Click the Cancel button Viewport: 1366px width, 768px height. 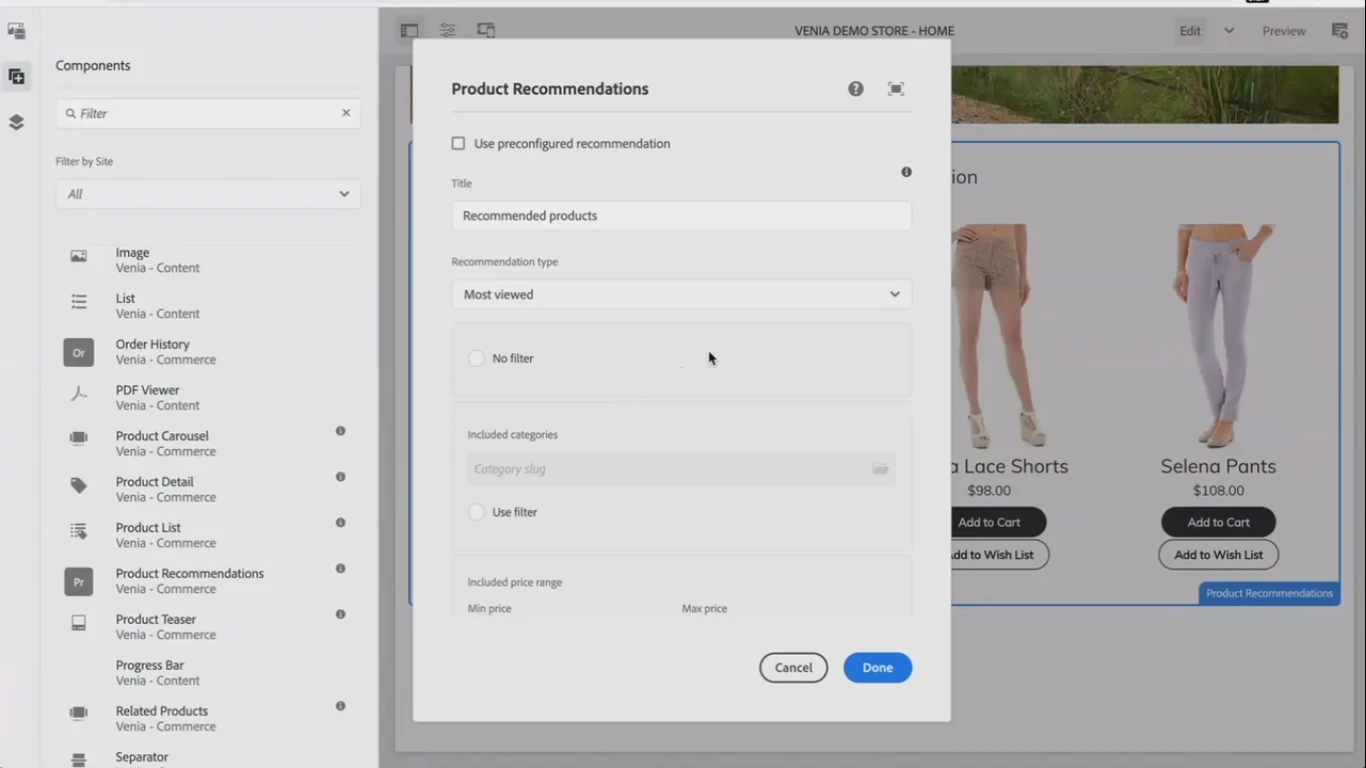coord(793,668)
